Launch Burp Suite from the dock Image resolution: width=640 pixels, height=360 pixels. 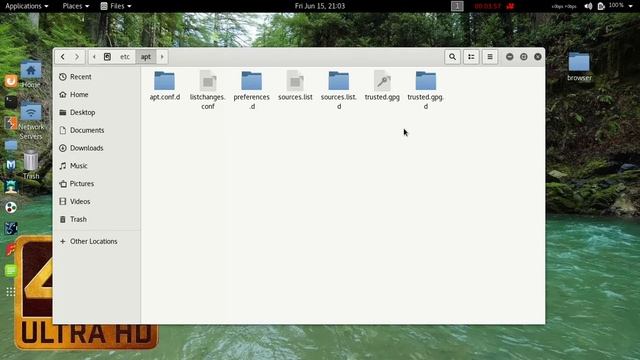(11, 122)
